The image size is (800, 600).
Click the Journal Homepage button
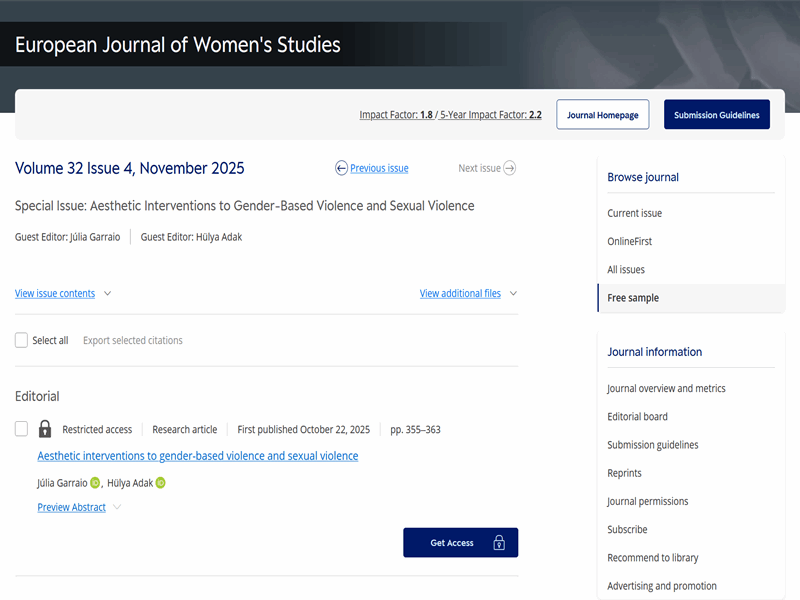(602, 115)
